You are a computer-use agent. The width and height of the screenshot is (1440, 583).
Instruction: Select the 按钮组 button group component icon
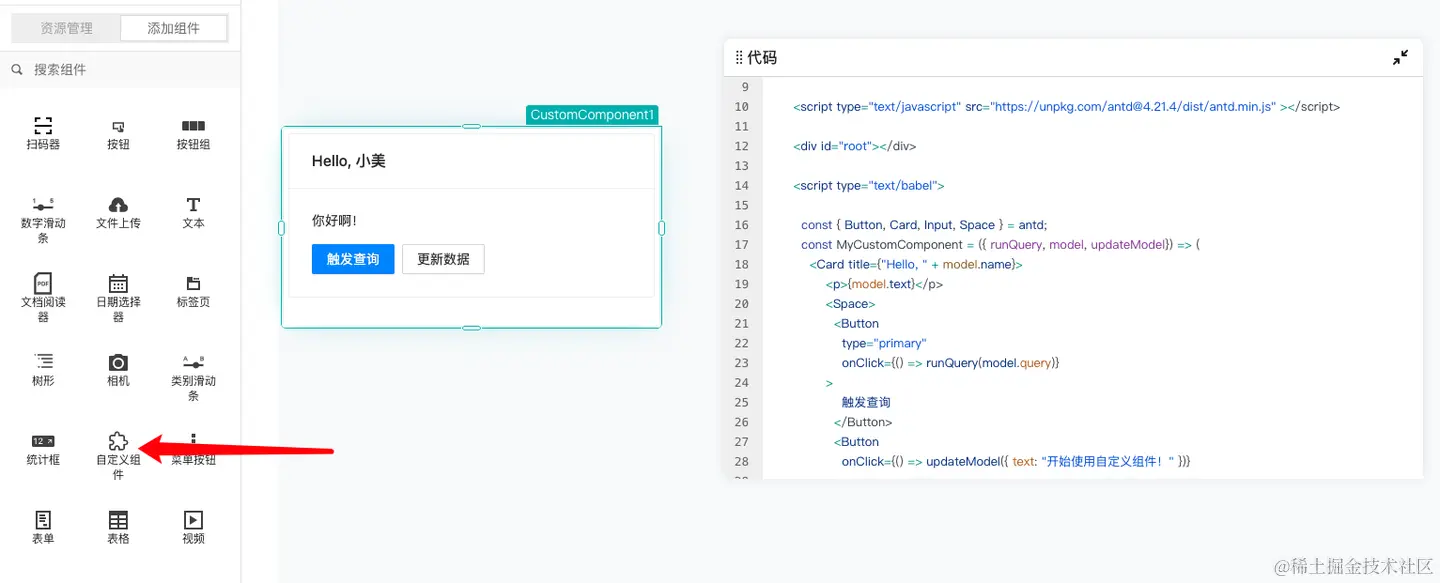click(193, 126)
